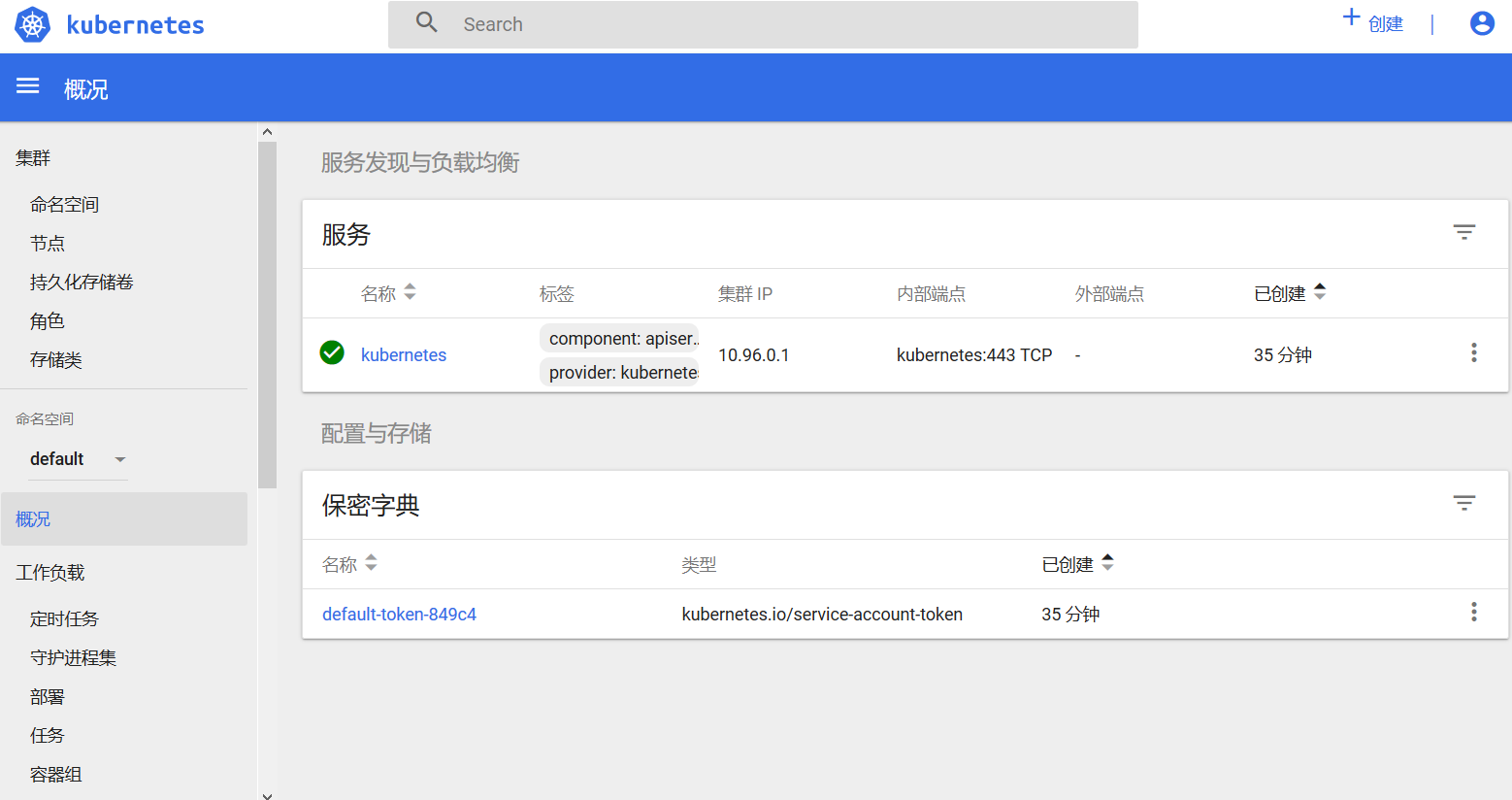Select 概况 in the sidebar
Image resolution: width=1512 pixels, height=800 pixels.
[32, 518]
